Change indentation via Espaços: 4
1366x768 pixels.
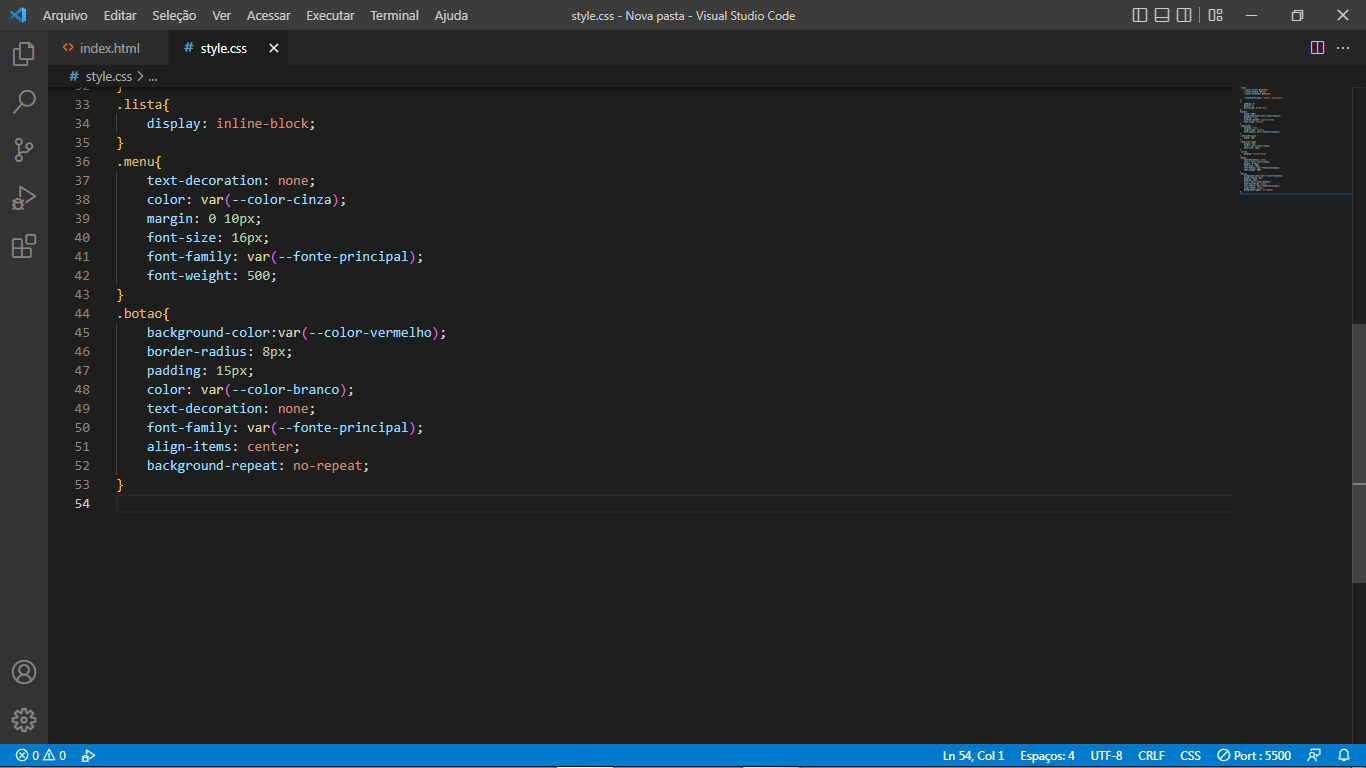pos(1047,756)
